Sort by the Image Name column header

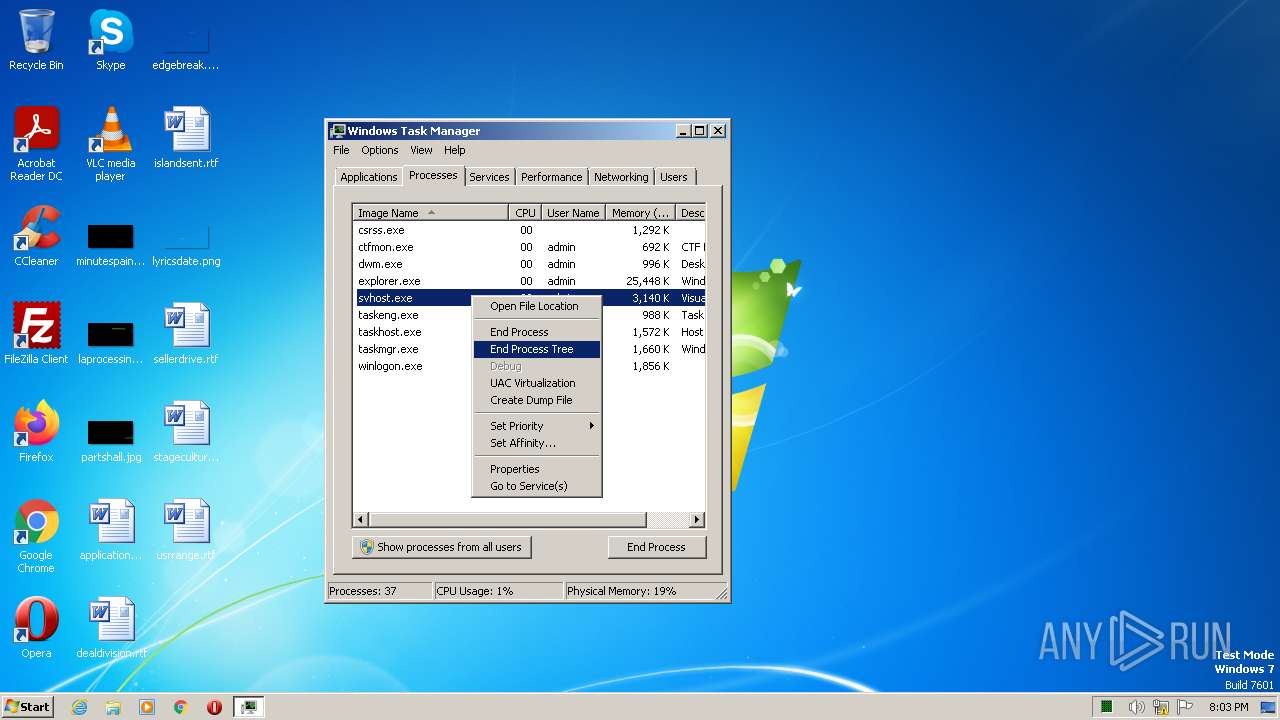(431, 213)
